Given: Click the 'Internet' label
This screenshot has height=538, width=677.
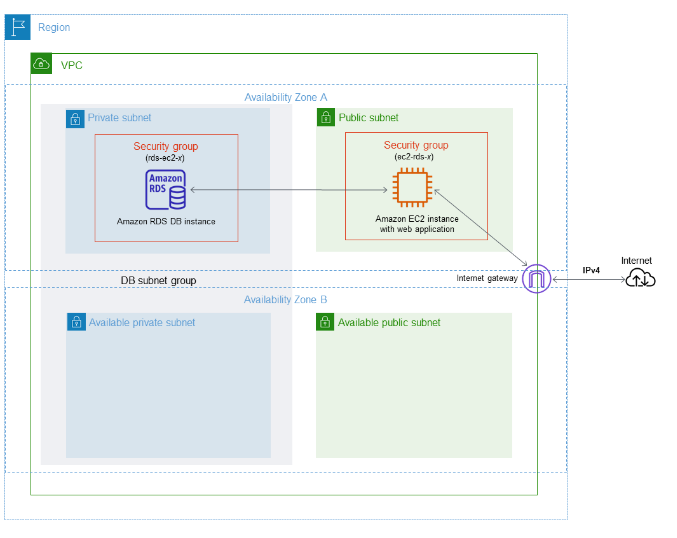Looking at the screenshot, I should click(636, 261).
